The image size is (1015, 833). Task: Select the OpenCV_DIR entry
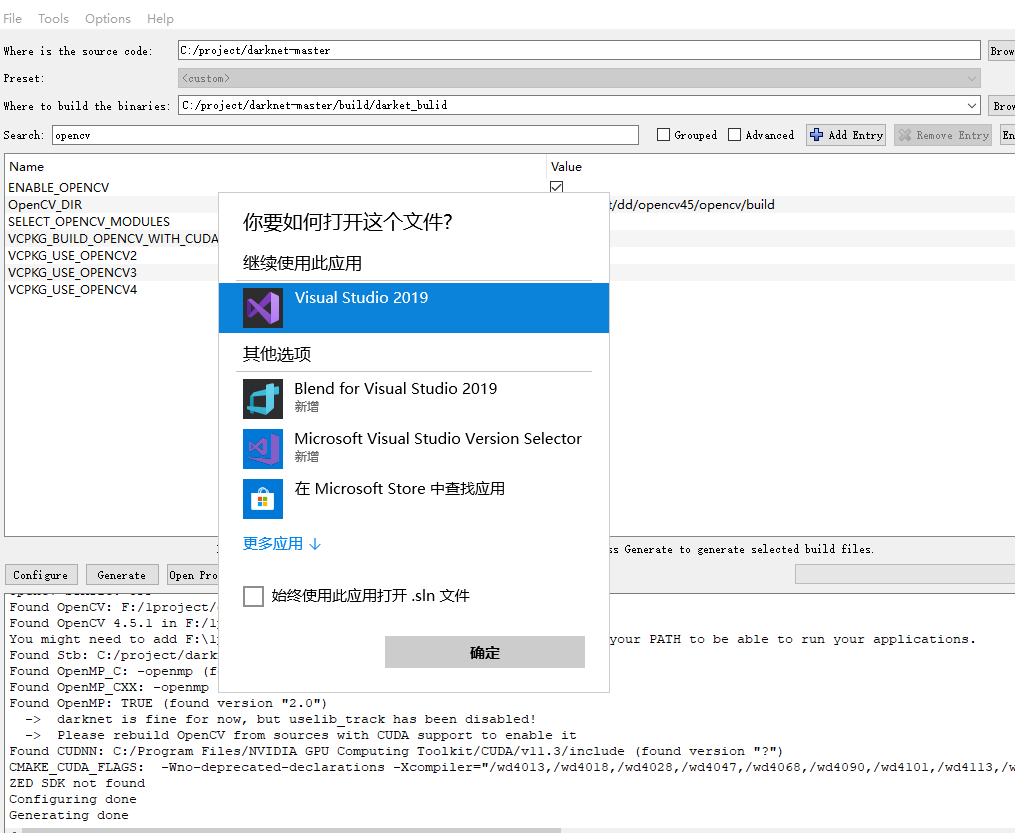point(45,205)
